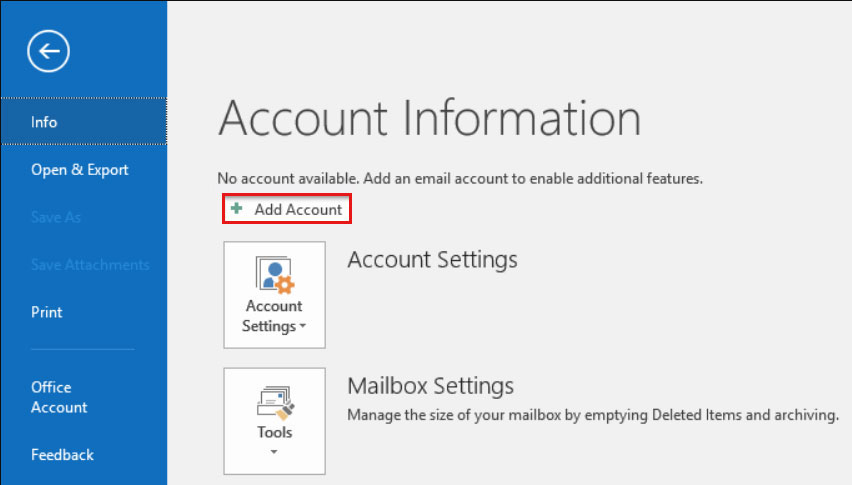Click the Mailbox Settings section heading
The width and height of the screenshot is (852, 485).
coord(430,386)
